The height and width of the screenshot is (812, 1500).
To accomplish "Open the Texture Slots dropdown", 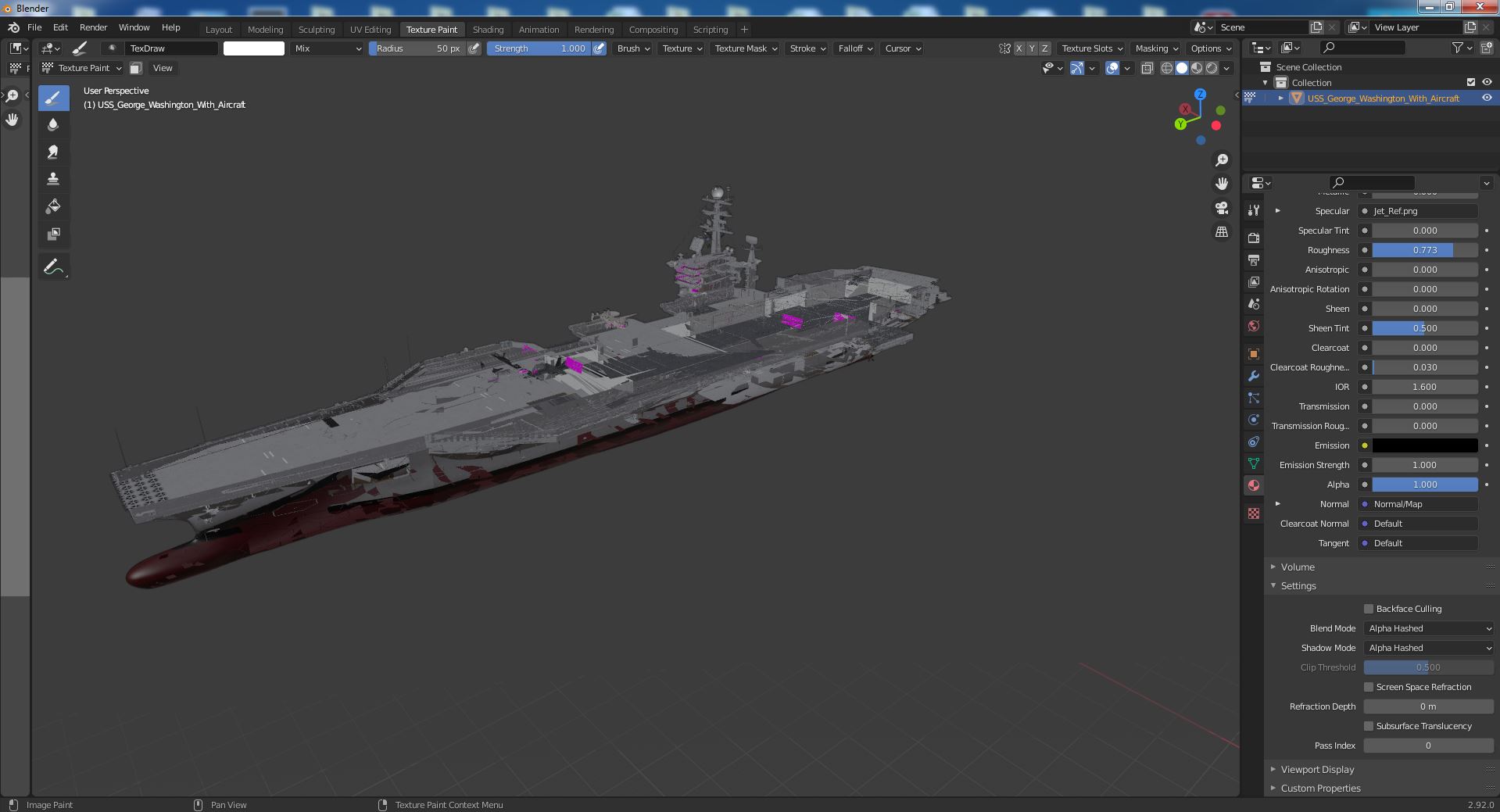I will coord(1092,48).
